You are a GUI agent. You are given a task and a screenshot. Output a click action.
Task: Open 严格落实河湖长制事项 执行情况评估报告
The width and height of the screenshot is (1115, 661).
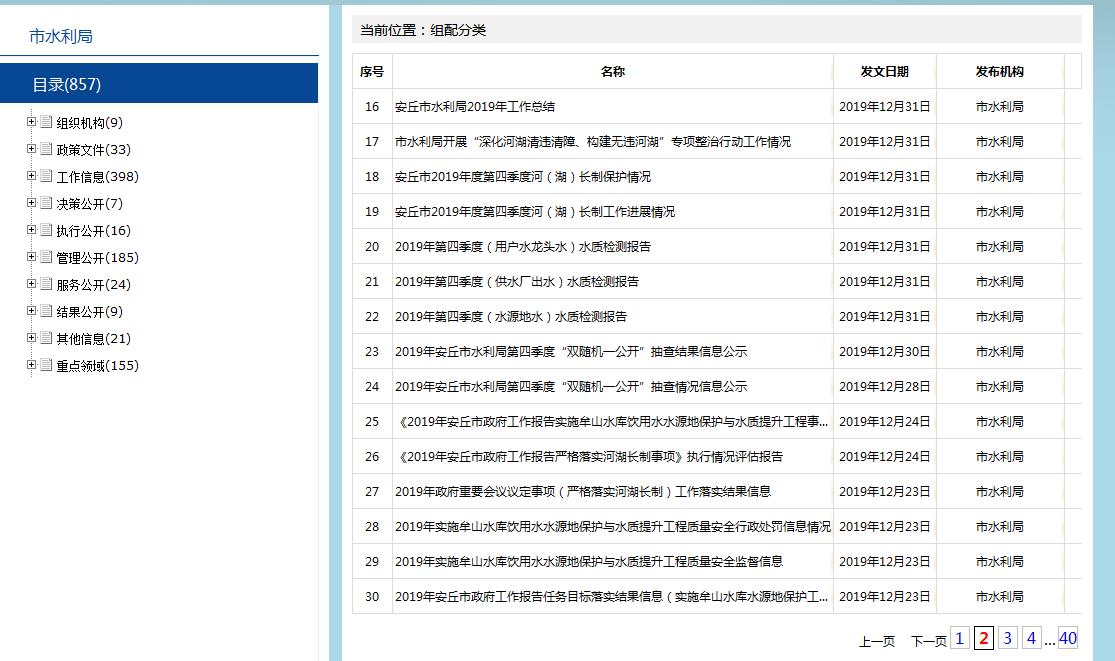[589, 456]
